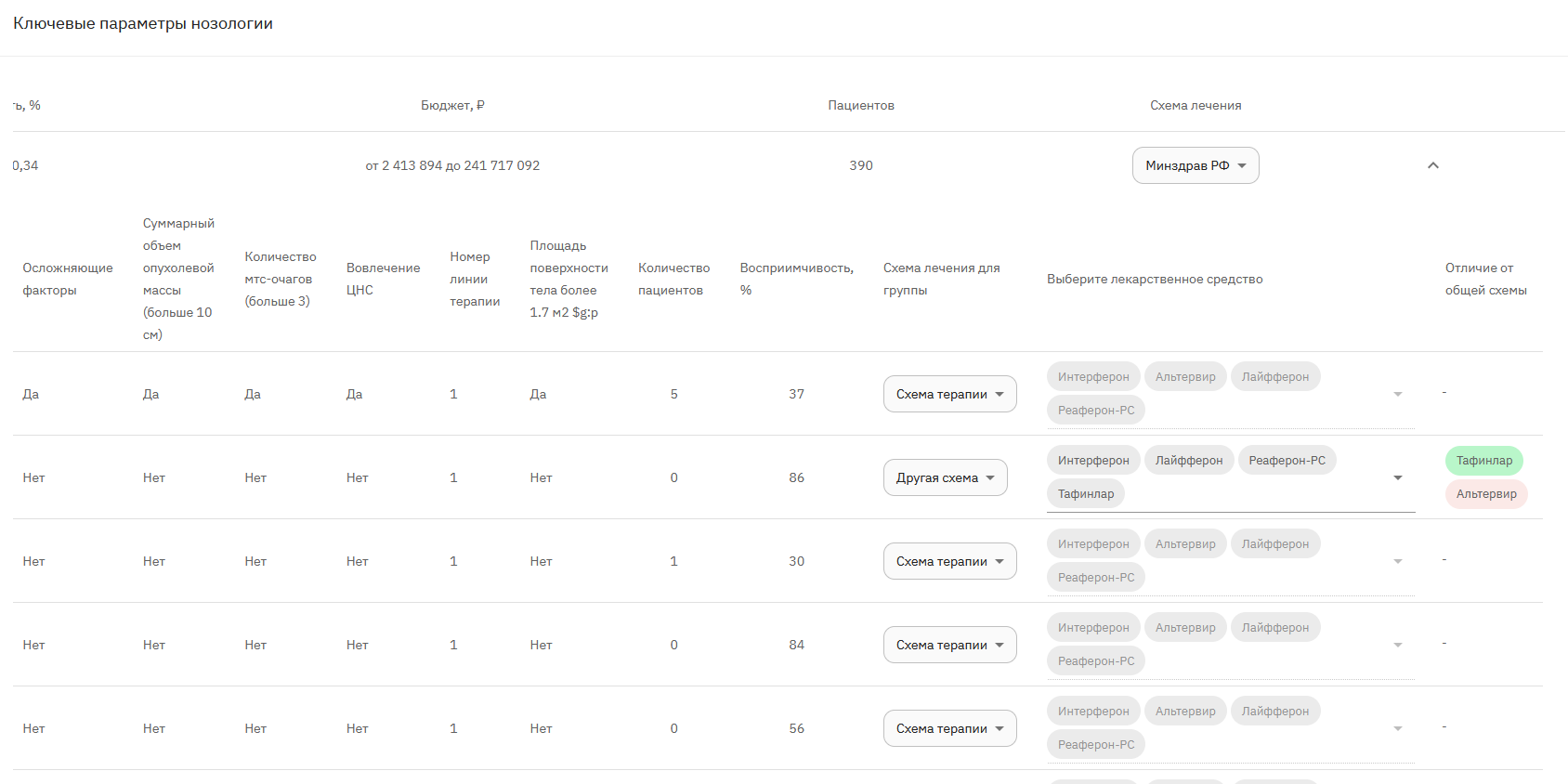The height and width of the screenshot is (784, 1568).
Task: Click Альтервир chip in the 30% row
Action: (1185, 543)
